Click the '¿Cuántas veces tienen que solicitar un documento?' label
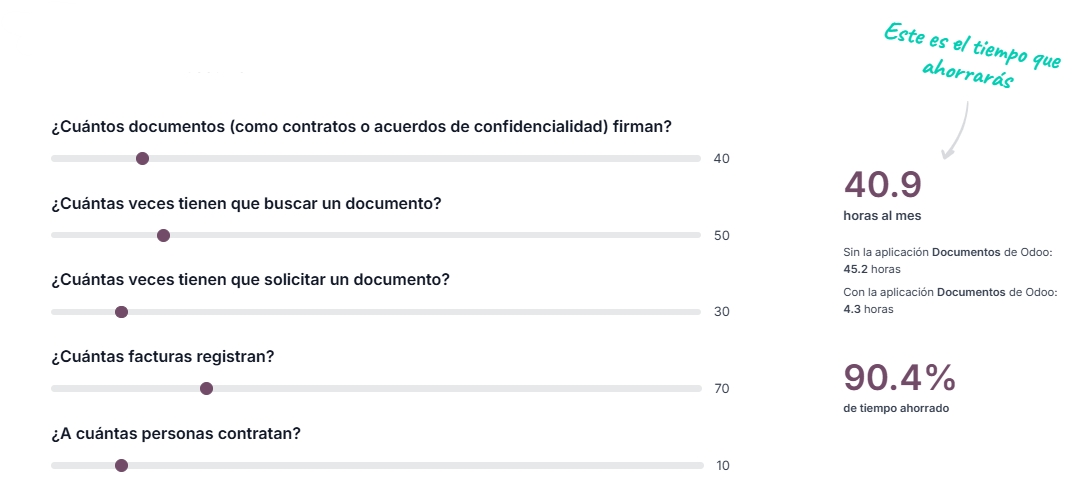 (250, 279)
